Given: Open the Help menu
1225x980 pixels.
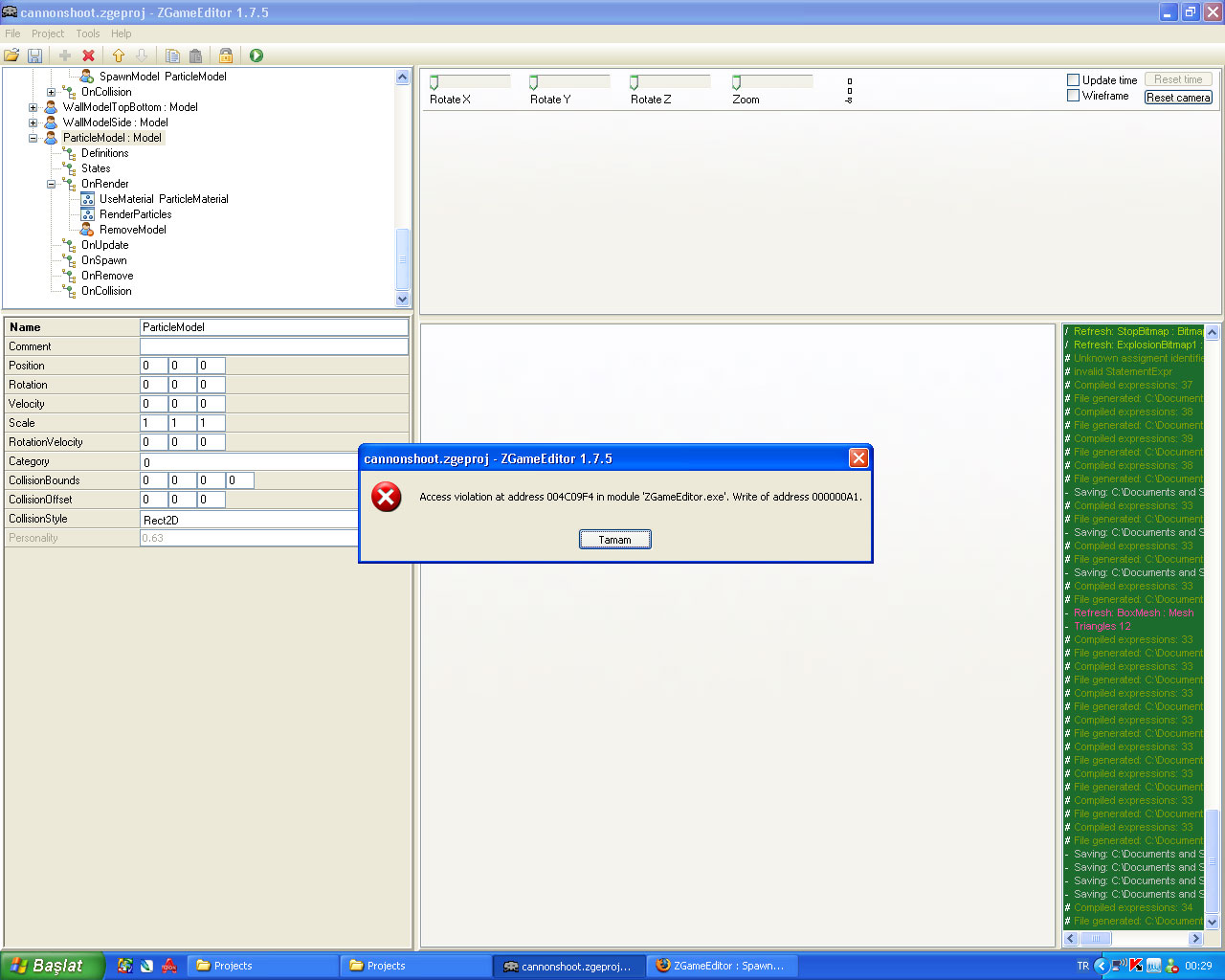Looking at the screenshot, I should coord(122,33).
